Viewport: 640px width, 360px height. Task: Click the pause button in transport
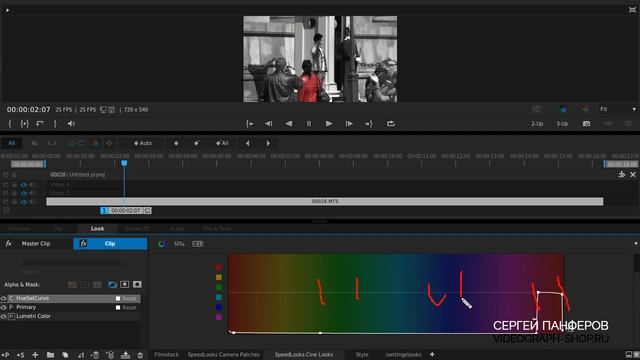pos(309,124)
